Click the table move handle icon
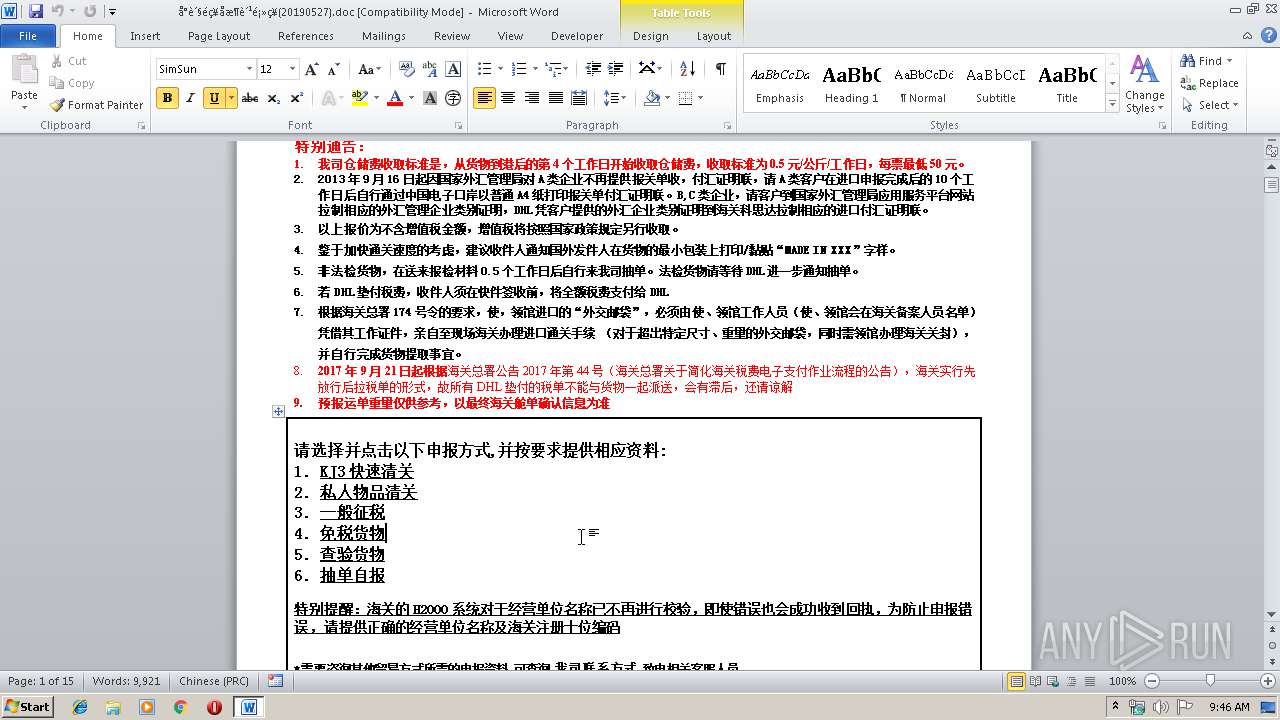1280x720 pixels. click(278, 411)
